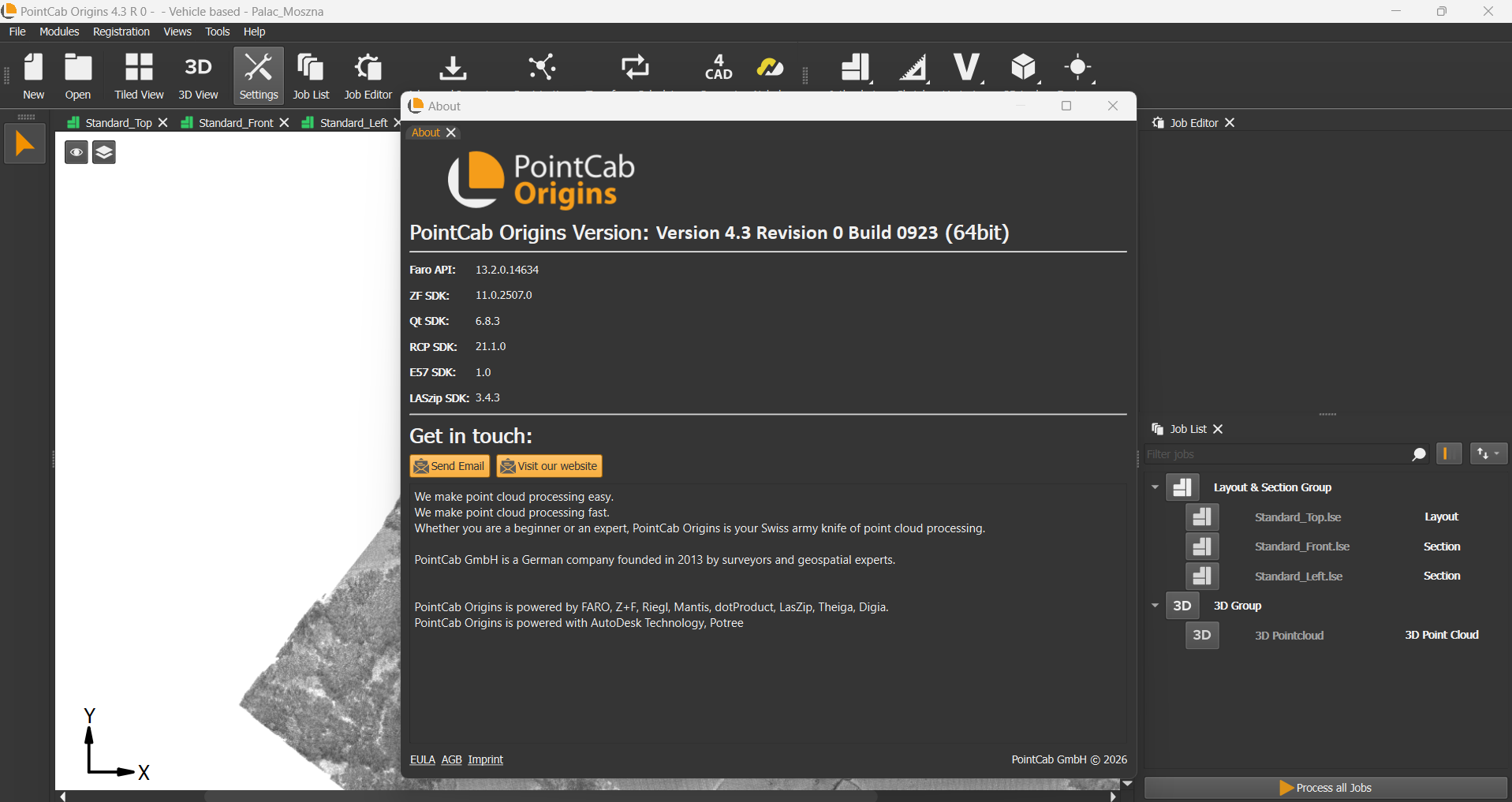
Task: Toggle the orange bar filter button in Job List
Action: tap(1449, 453)
